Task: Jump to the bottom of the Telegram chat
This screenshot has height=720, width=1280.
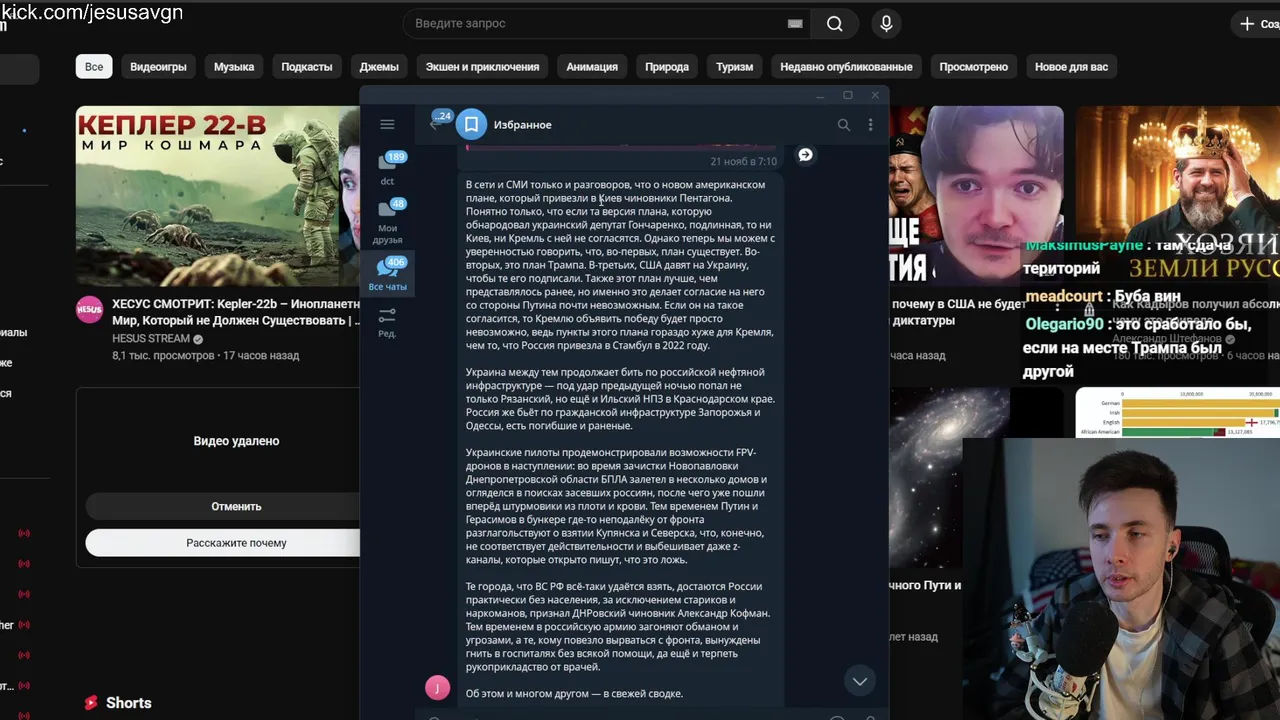Action: [x=859, y=681]
